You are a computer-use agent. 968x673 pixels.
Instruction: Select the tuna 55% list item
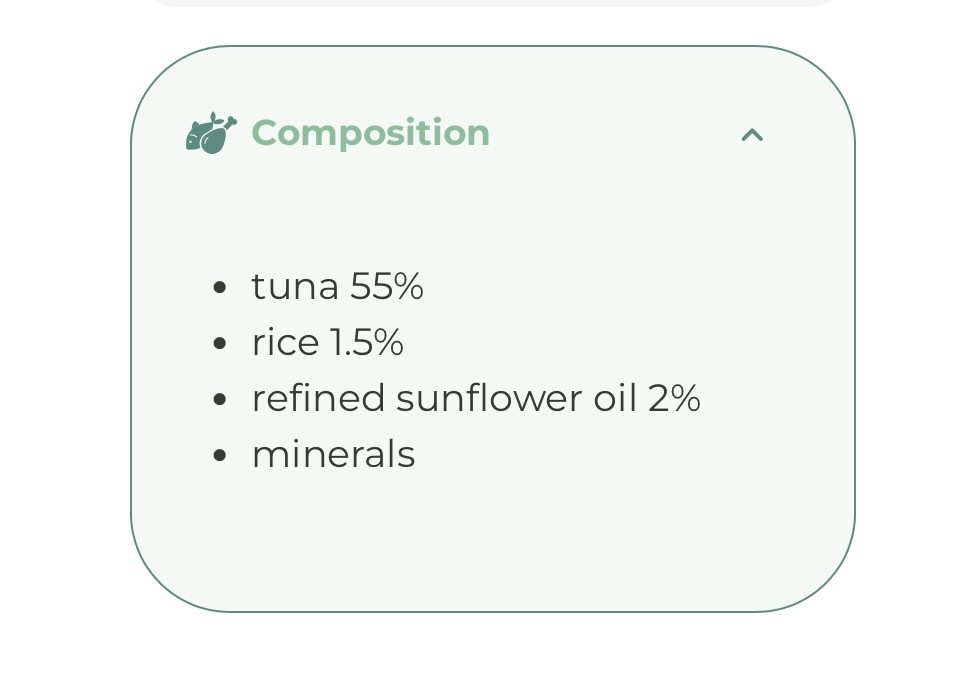337,287
